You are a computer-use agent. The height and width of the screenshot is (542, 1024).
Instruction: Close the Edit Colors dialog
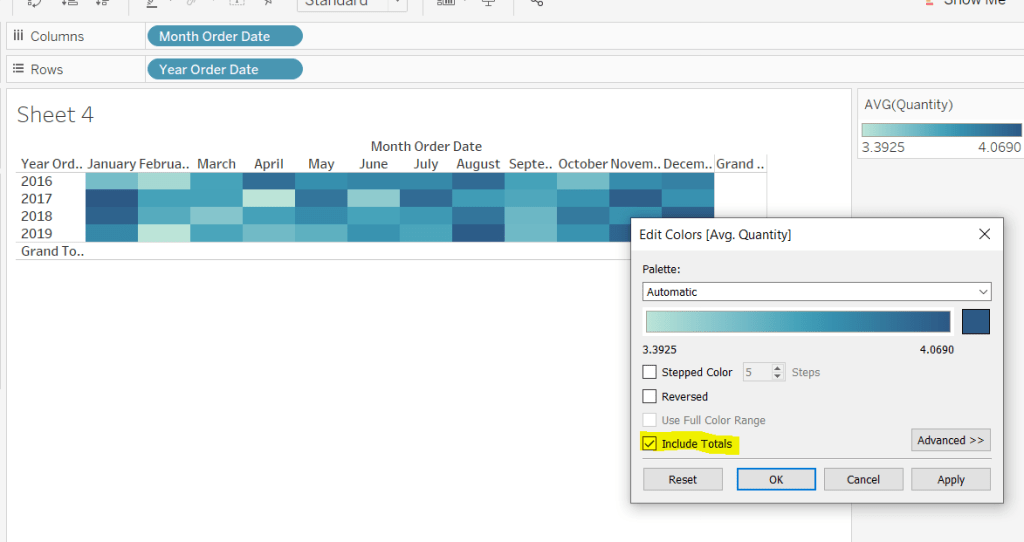point(984,234)
